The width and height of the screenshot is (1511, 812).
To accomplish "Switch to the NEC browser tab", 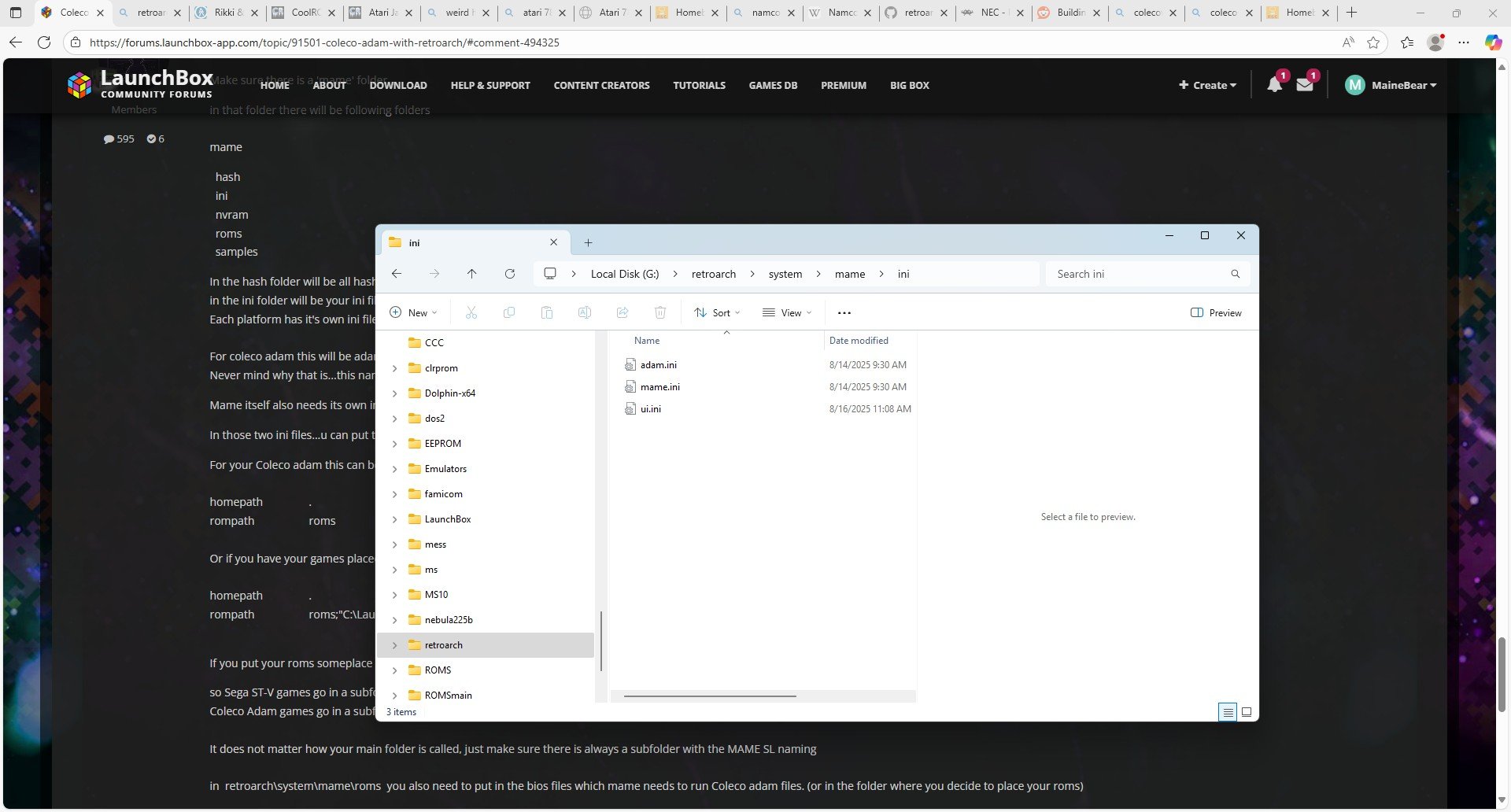I will [993, 13].
